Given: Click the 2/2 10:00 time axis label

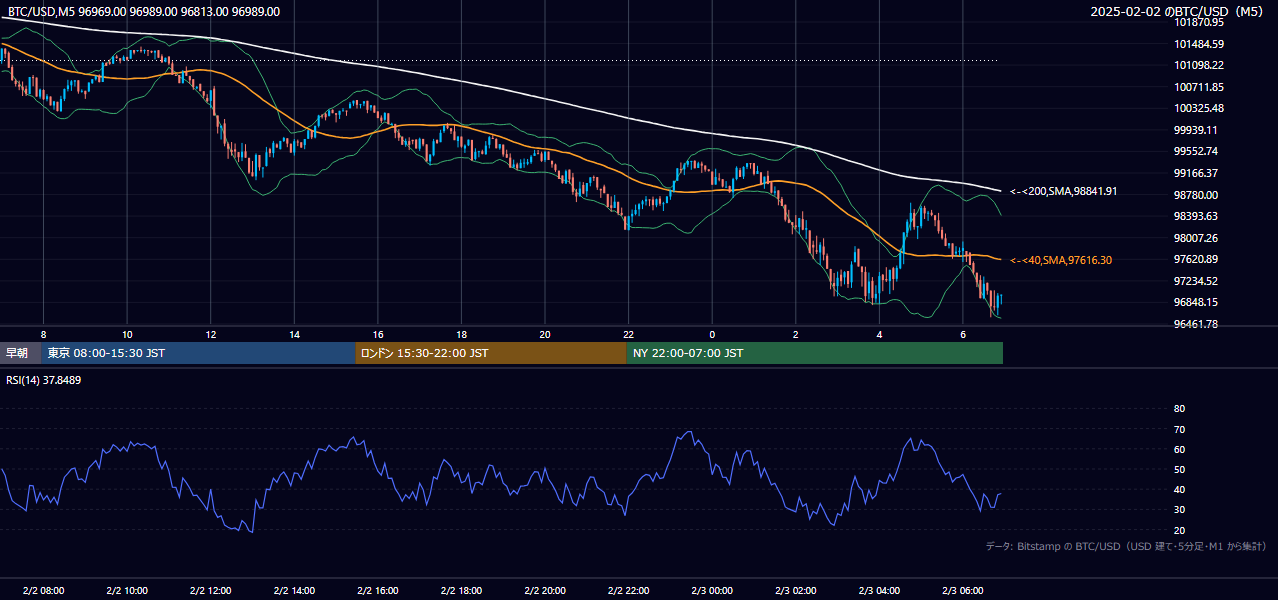Looking at the screenshot, I should pyautogui.click(x=127, y=590).
